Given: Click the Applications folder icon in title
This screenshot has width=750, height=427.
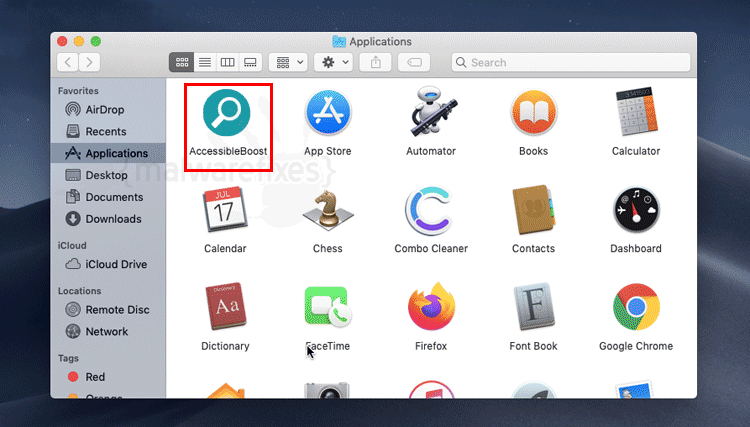Looking at the screenshot, I should coord(339,42).
